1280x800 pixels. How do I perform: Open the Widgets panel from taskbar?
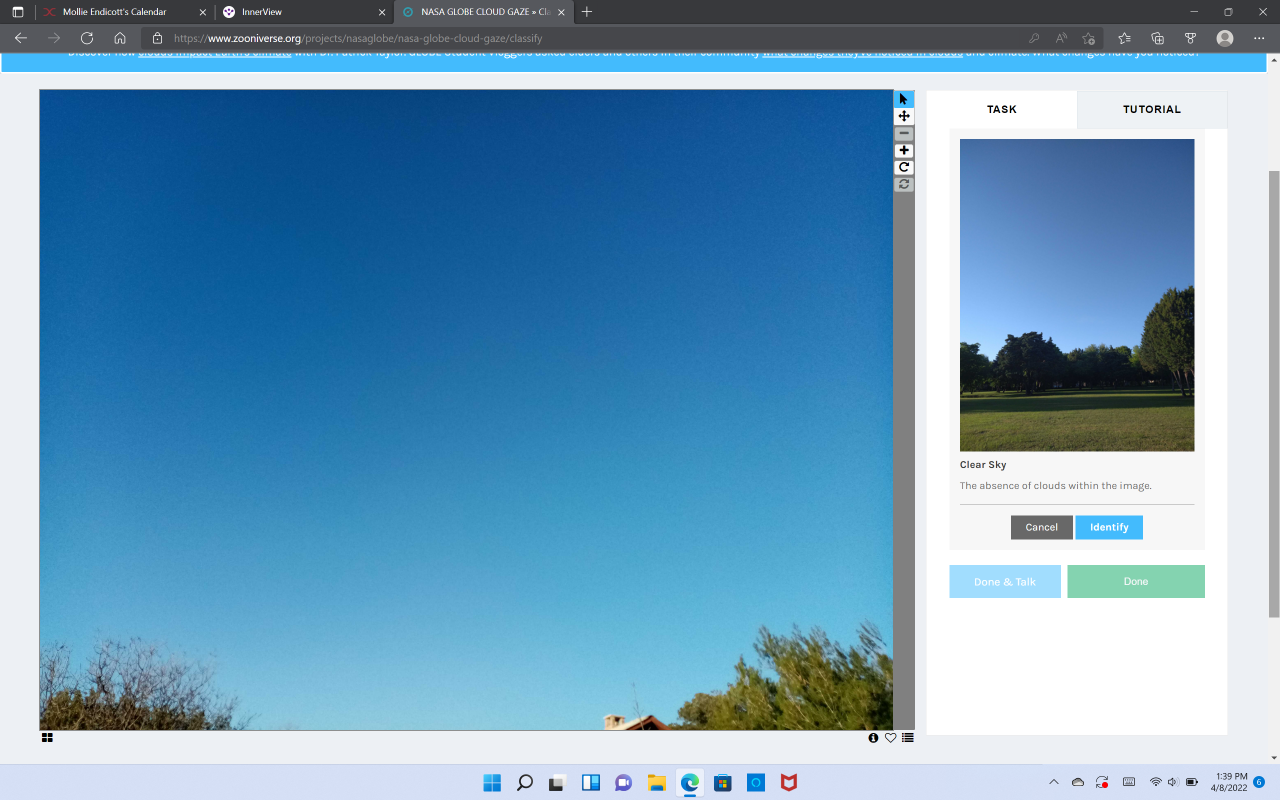(591, 782)
